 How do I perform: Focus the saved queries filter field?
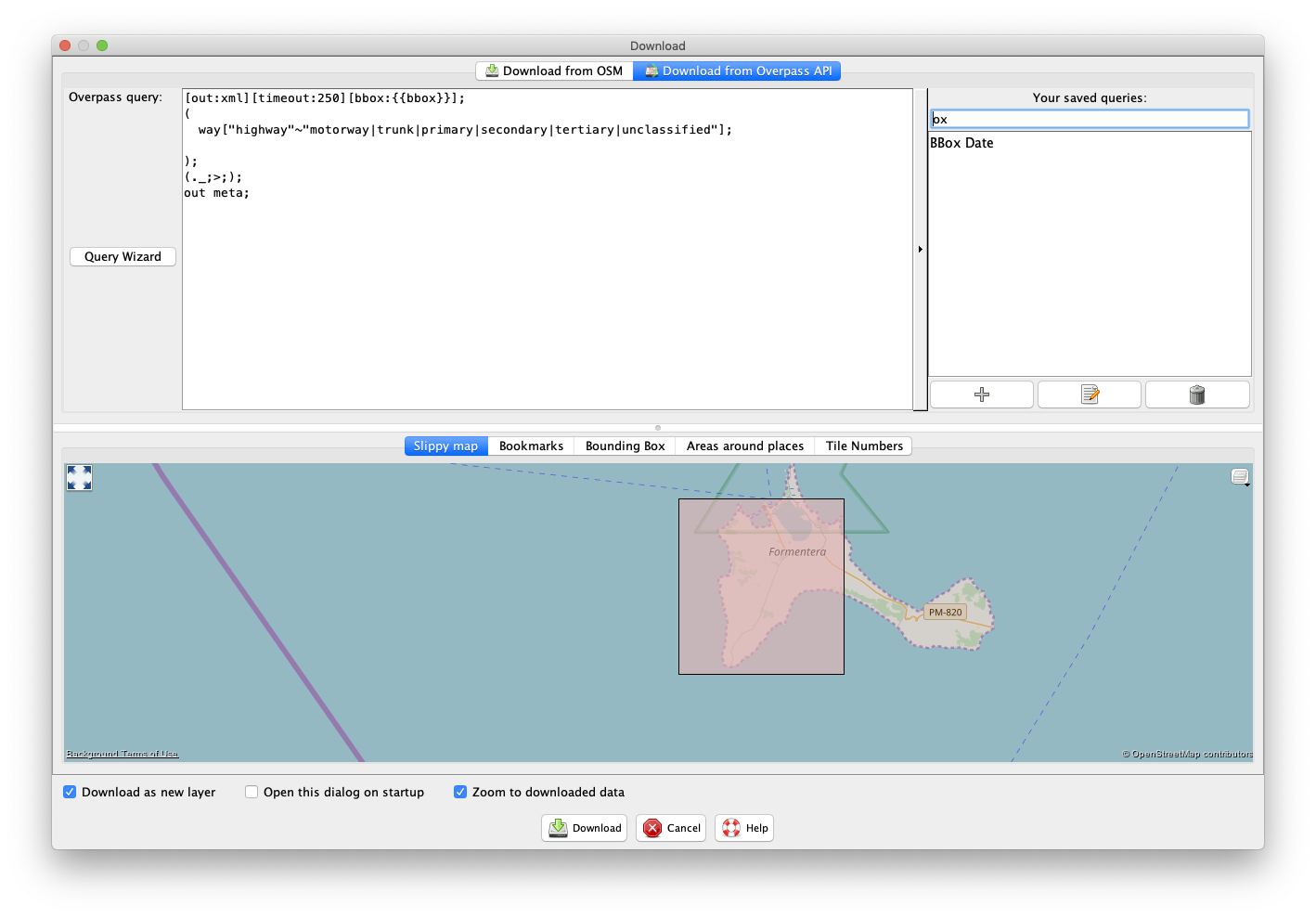tap(1090, 119)
